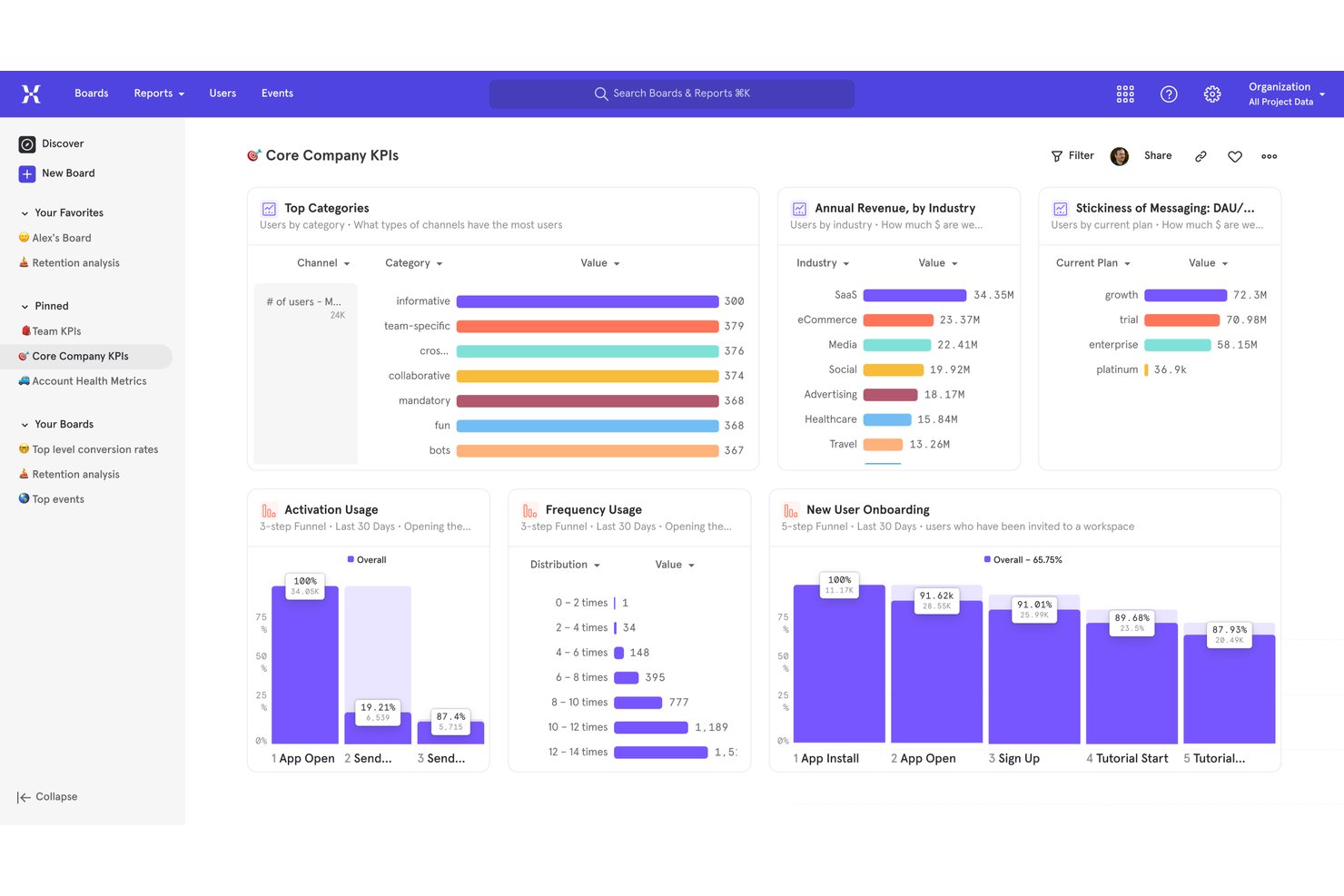Click the Top level conversion rates emoji
Image resolution: width=1344 pixels, height=896 pixels.
pos(24,449)
